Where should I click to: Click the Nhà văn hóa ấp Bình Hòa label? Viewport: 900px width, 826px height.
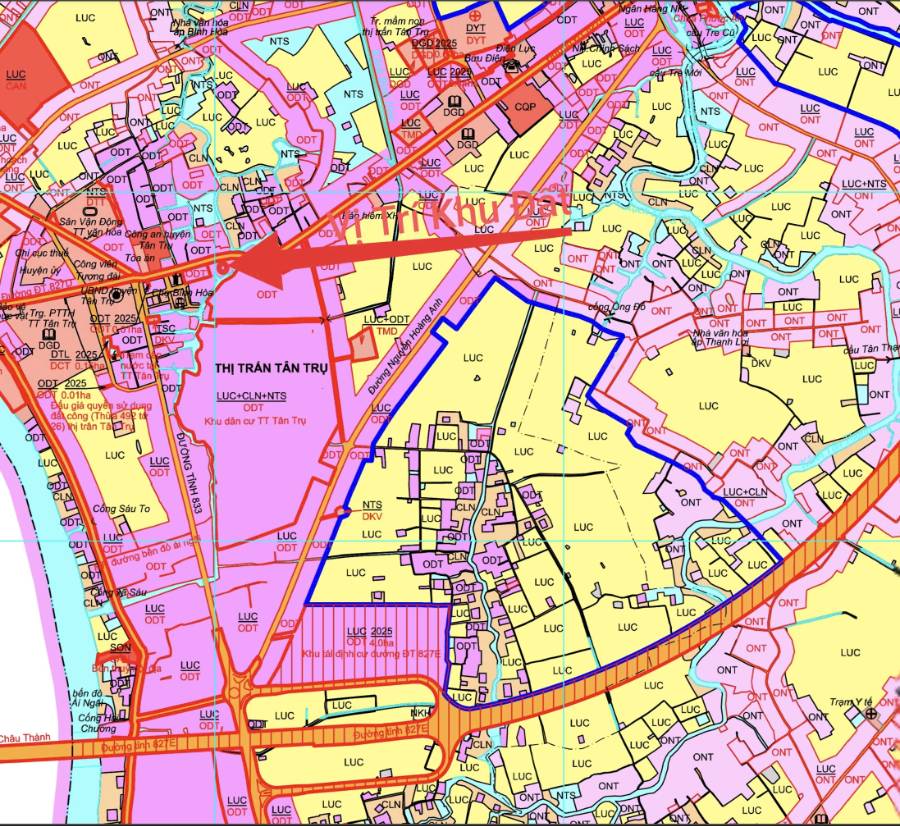pos(201,26)
